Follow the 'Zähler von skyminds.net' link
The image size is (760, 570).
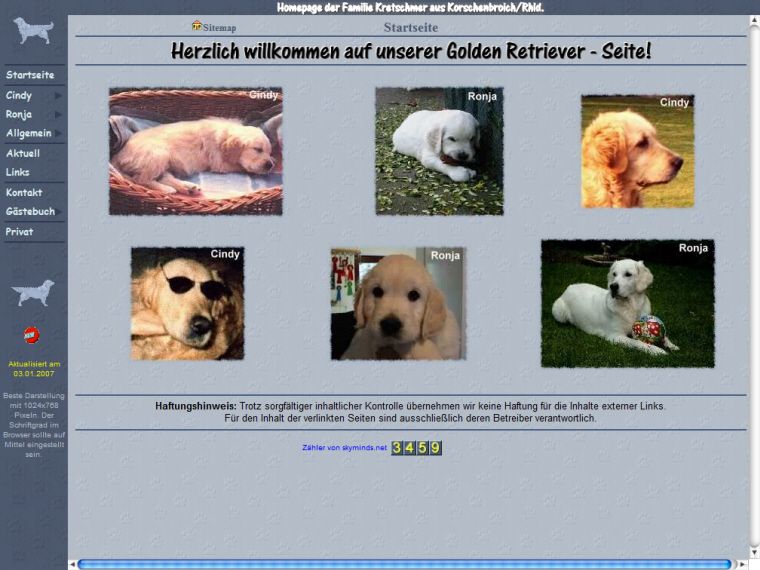344,448
